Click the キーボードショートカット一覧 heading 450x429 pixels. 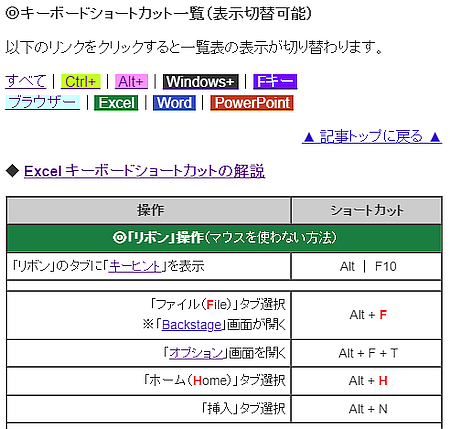(158, 14)
